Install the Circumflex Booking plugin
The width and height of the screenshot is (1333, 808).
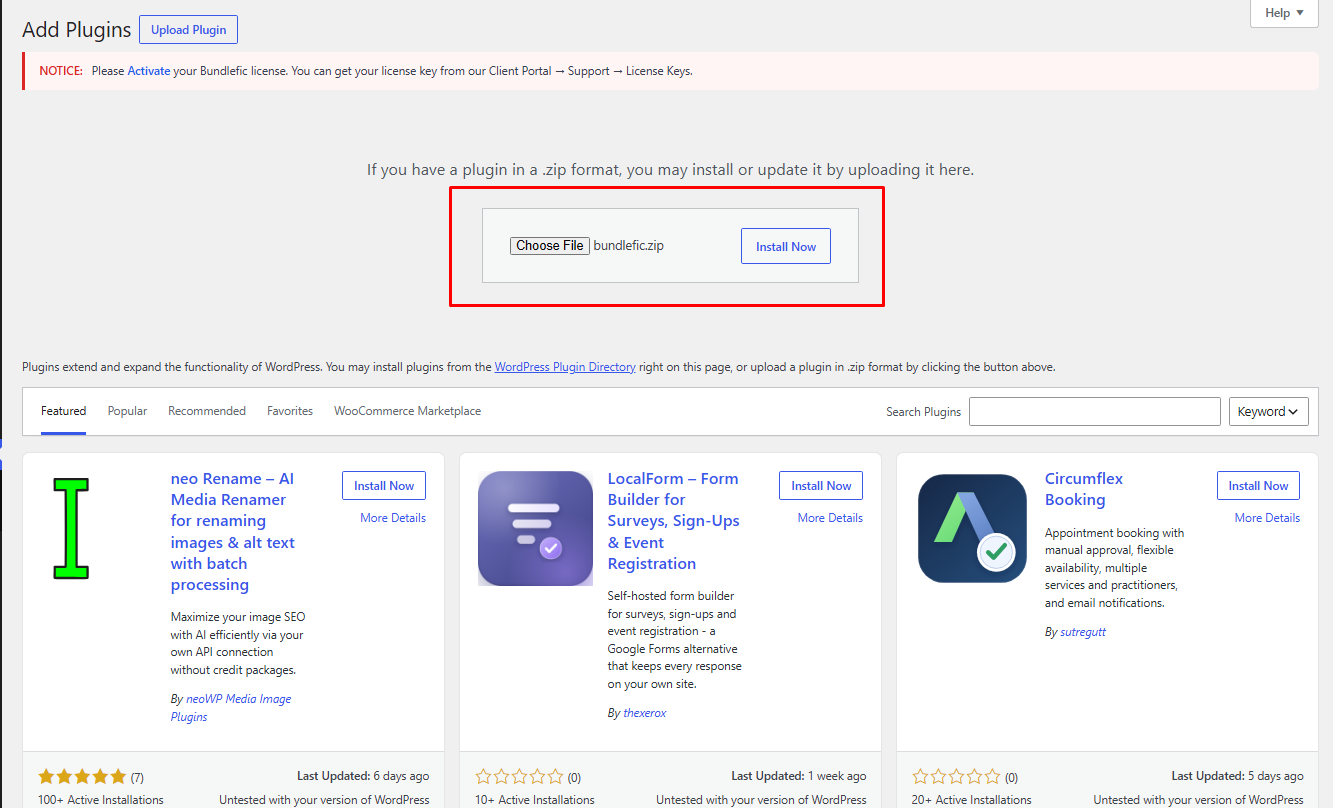pos(1258,486)
